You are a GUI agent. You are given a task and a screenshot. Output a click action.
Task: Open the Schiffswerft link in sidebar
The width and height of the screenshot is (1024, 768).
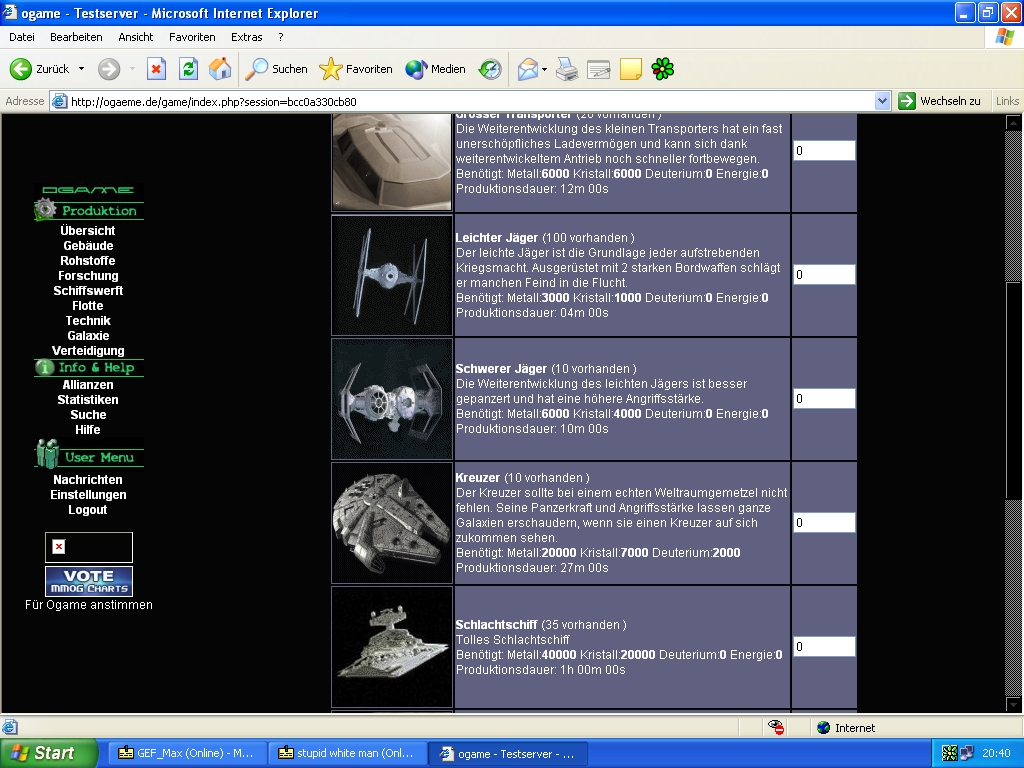[88, 291]
